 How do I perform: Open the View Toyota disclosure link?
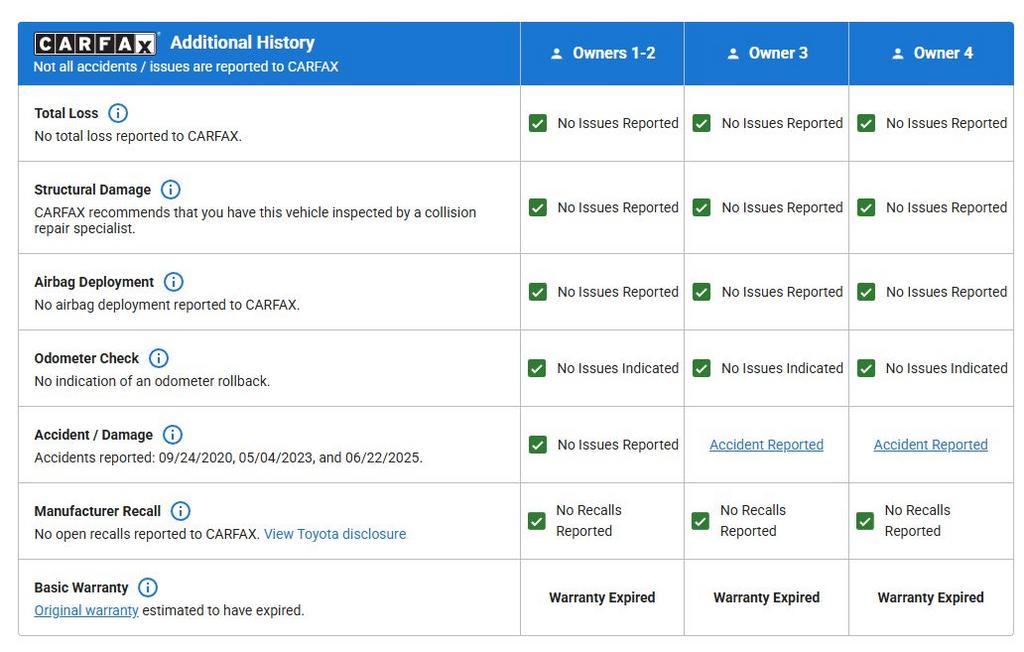point(335,534)
